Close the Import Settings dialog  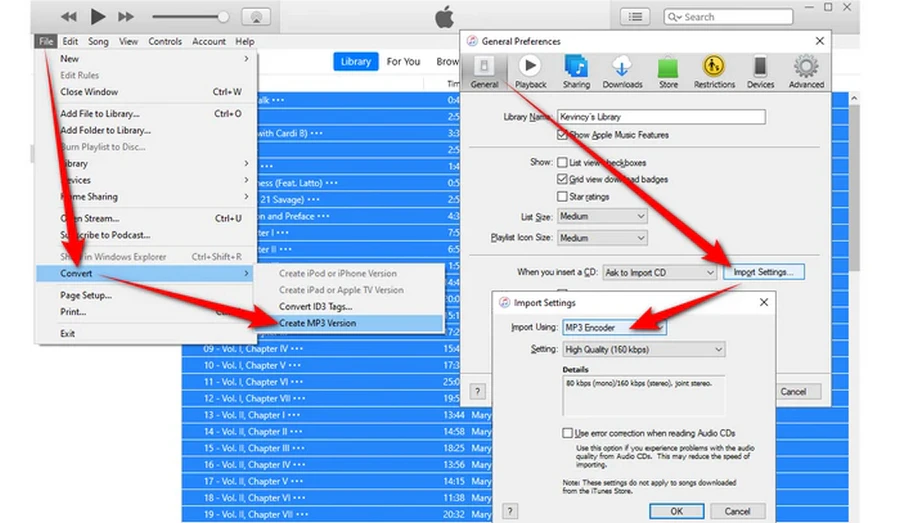[x=763, y=302]
